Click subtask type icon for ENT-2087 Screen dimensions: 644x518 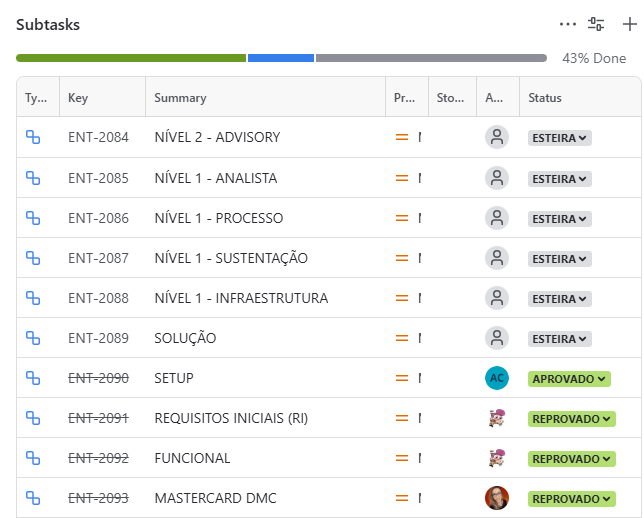[33, 258]
